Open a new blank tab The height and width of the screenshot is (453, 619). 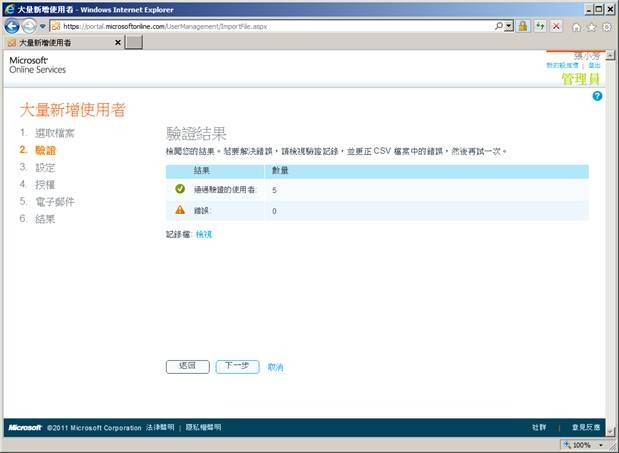click(x=133, y=42)
